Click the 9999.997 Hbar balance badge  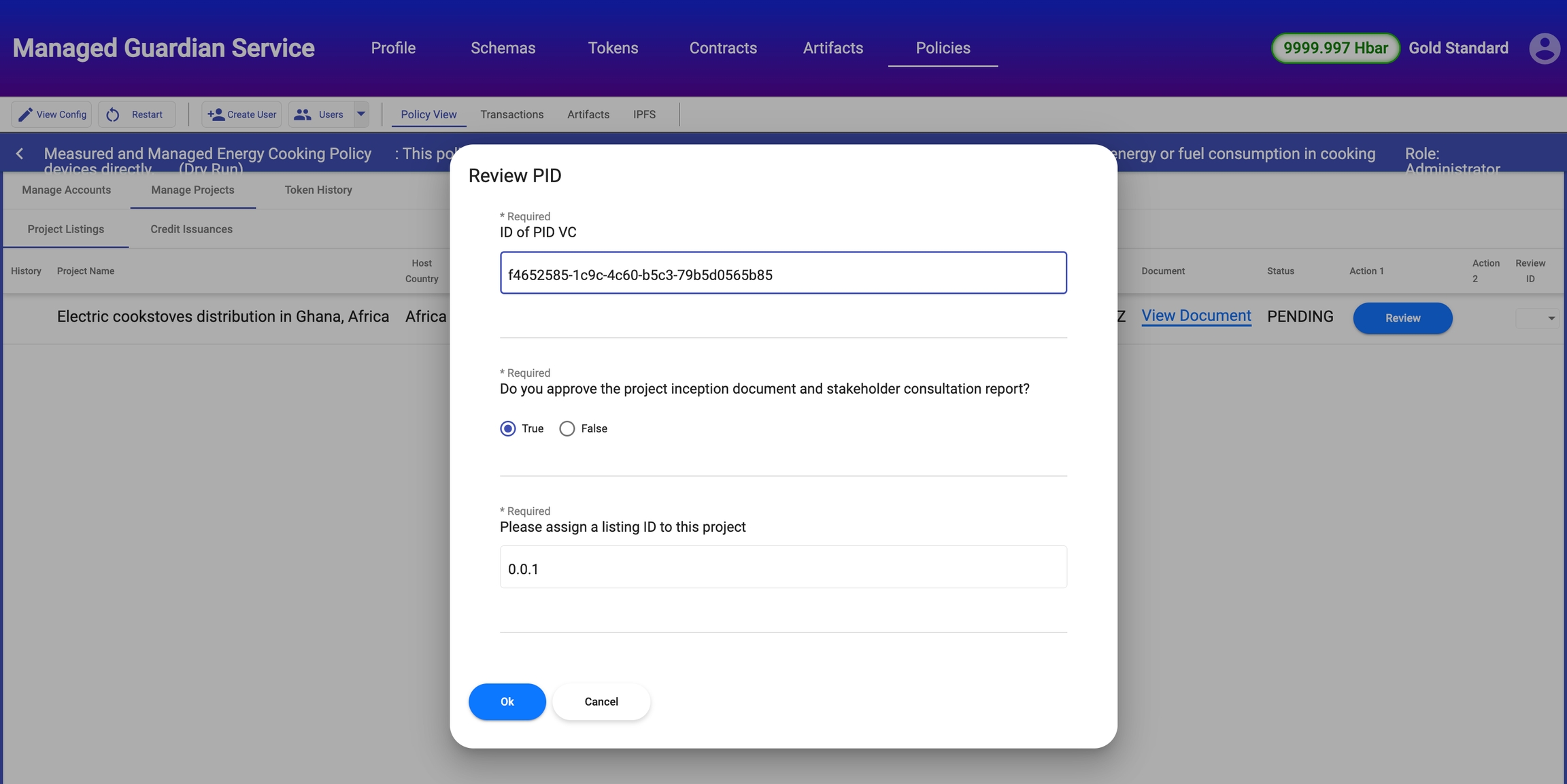coord(1335,48)
